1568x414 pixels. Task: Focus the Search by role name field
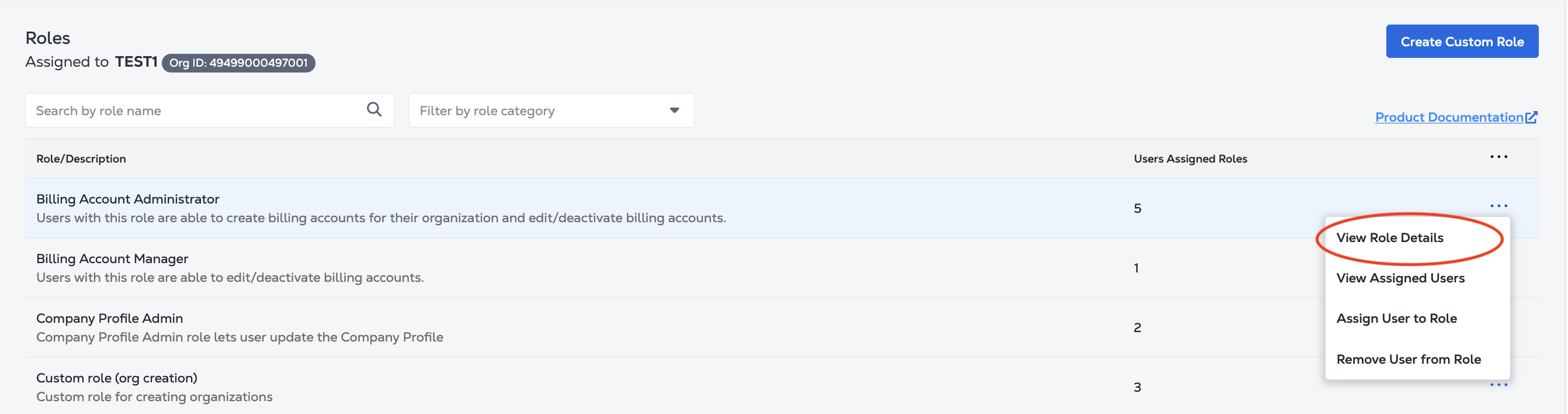click(x=209, y=110)
